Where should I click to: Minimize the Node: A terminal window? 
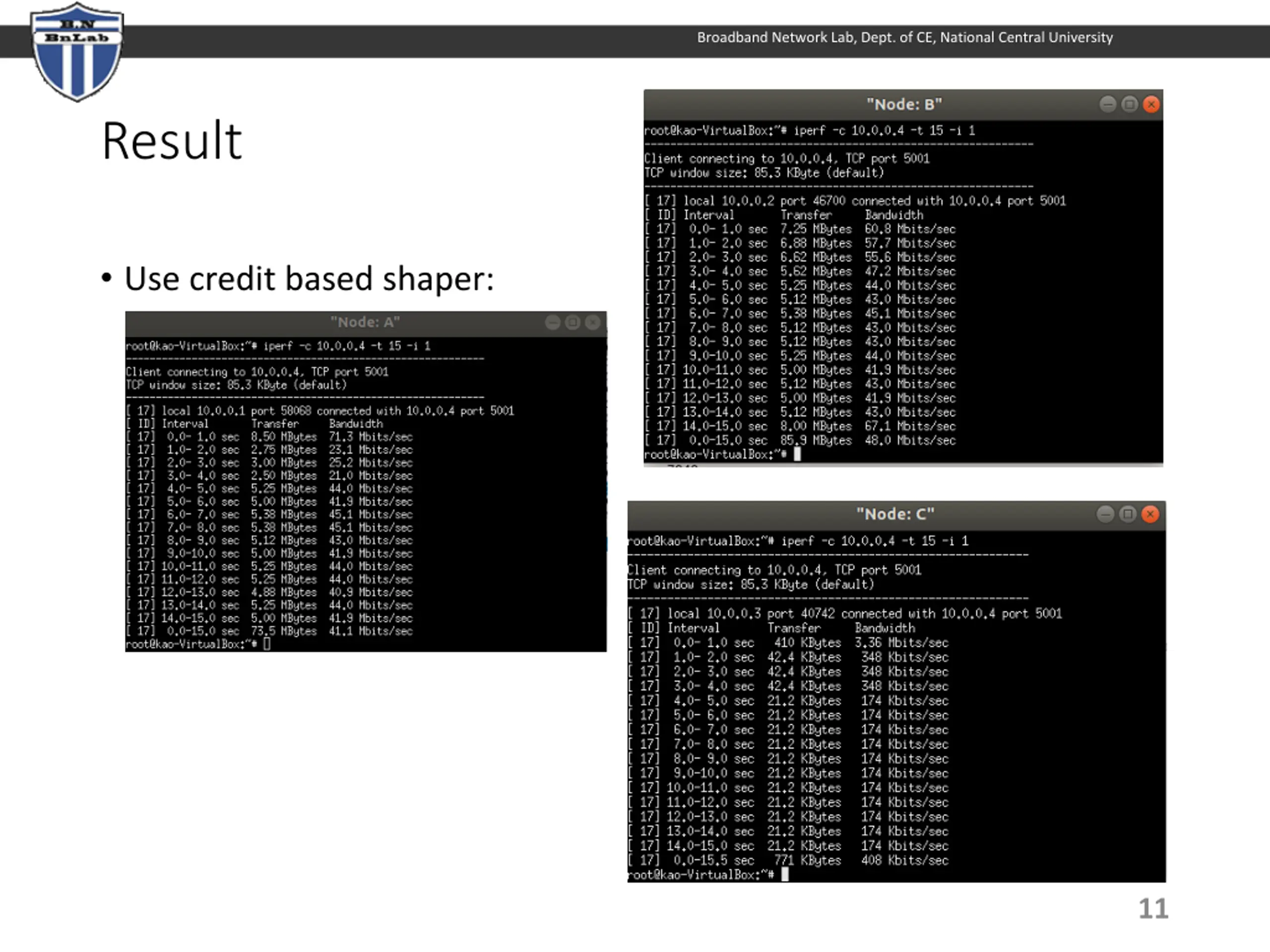pos(553,322)
